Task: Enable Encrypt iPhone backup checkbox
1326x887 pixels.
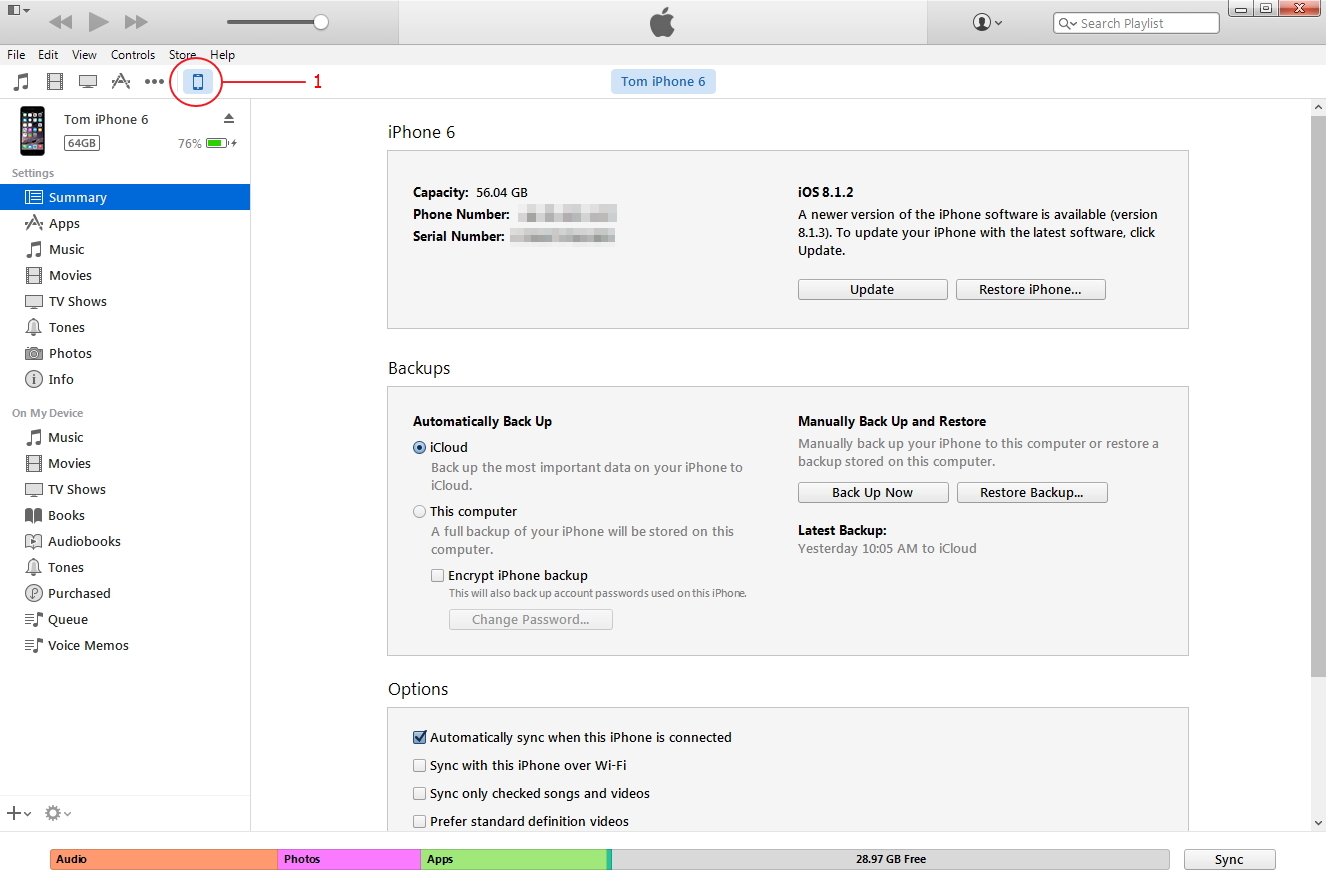Action: tap(437, 575)
